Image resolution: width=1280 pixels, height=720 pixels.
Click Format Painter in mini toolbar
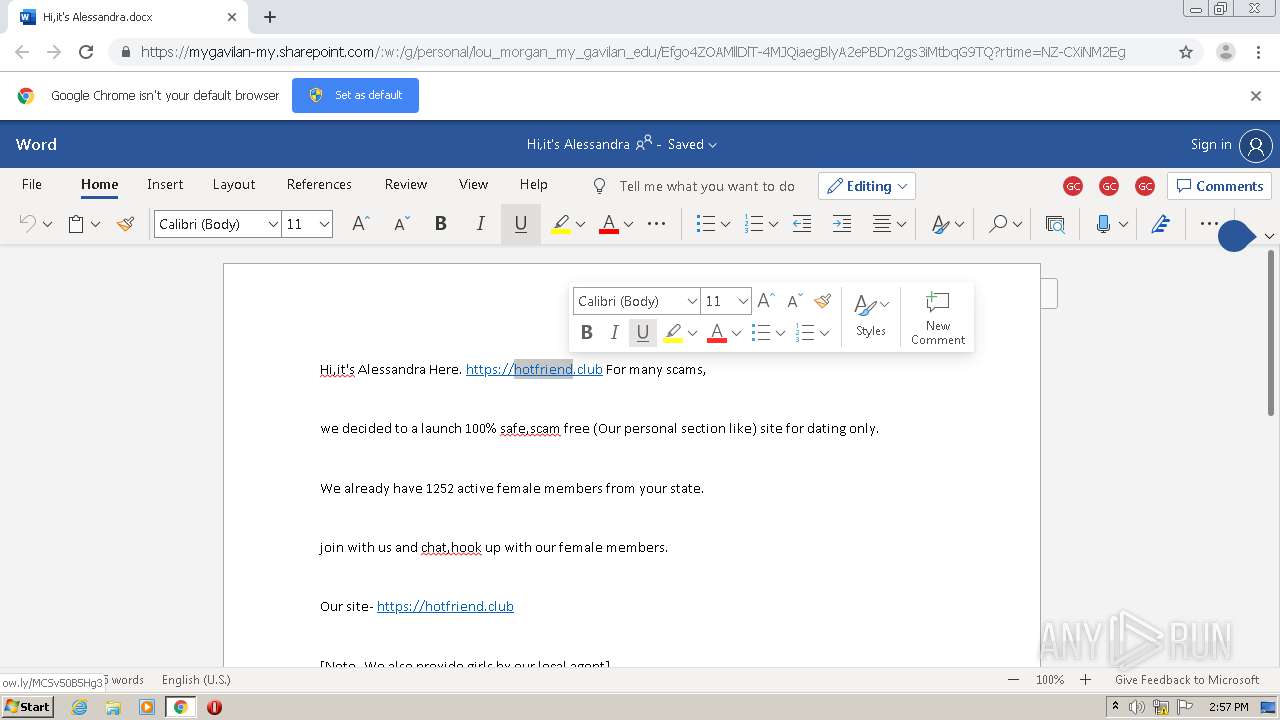tap(823, 301)
